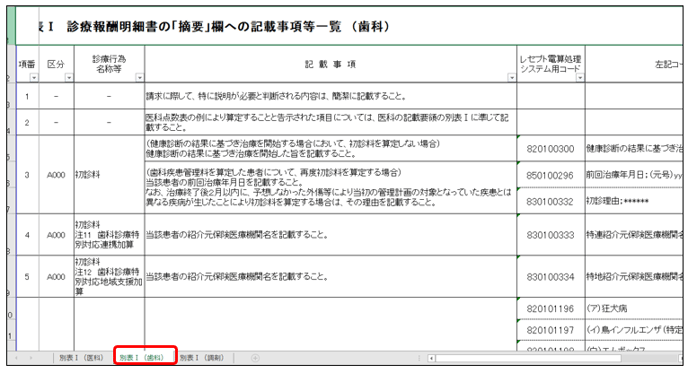Select the 項番 header cell
Image resolution: width=688 pixels, height=373 pixels.
[27, 64]
